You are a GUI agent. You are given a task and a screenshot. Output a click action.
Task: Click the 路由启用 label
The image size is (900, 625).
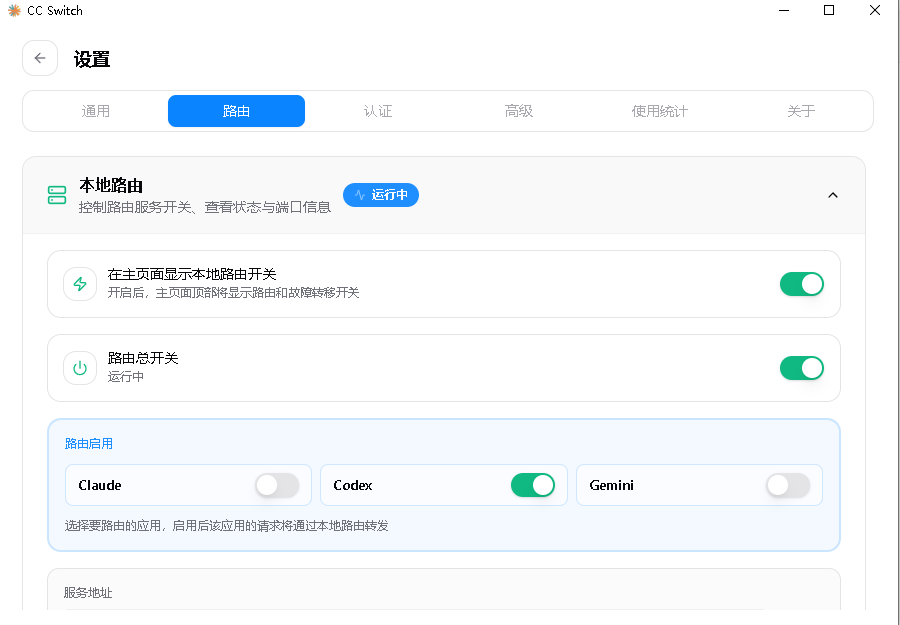(x=89, y=444)
